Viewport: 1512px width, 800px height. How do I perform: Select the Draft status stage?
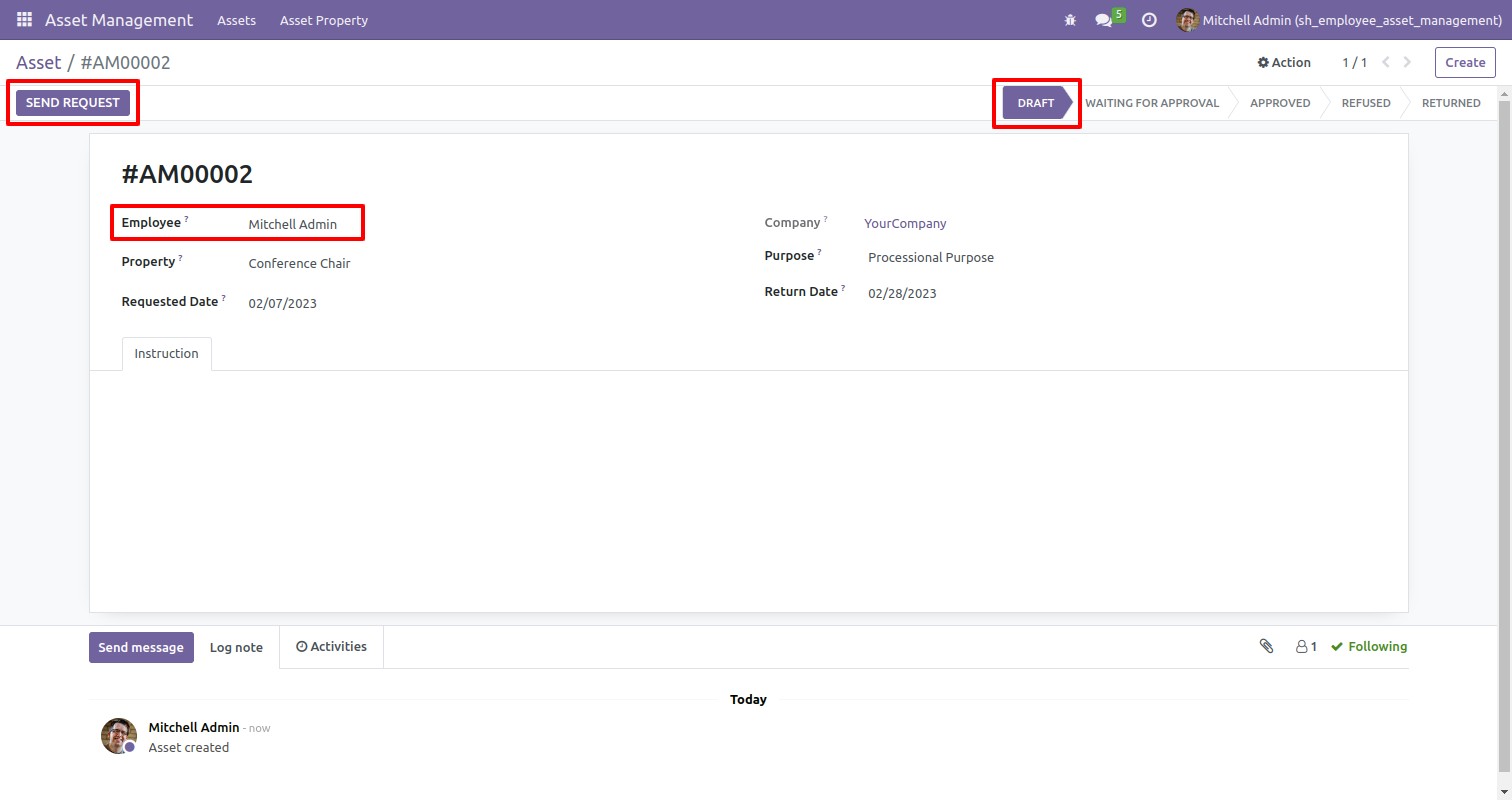tap(1036, 103)
